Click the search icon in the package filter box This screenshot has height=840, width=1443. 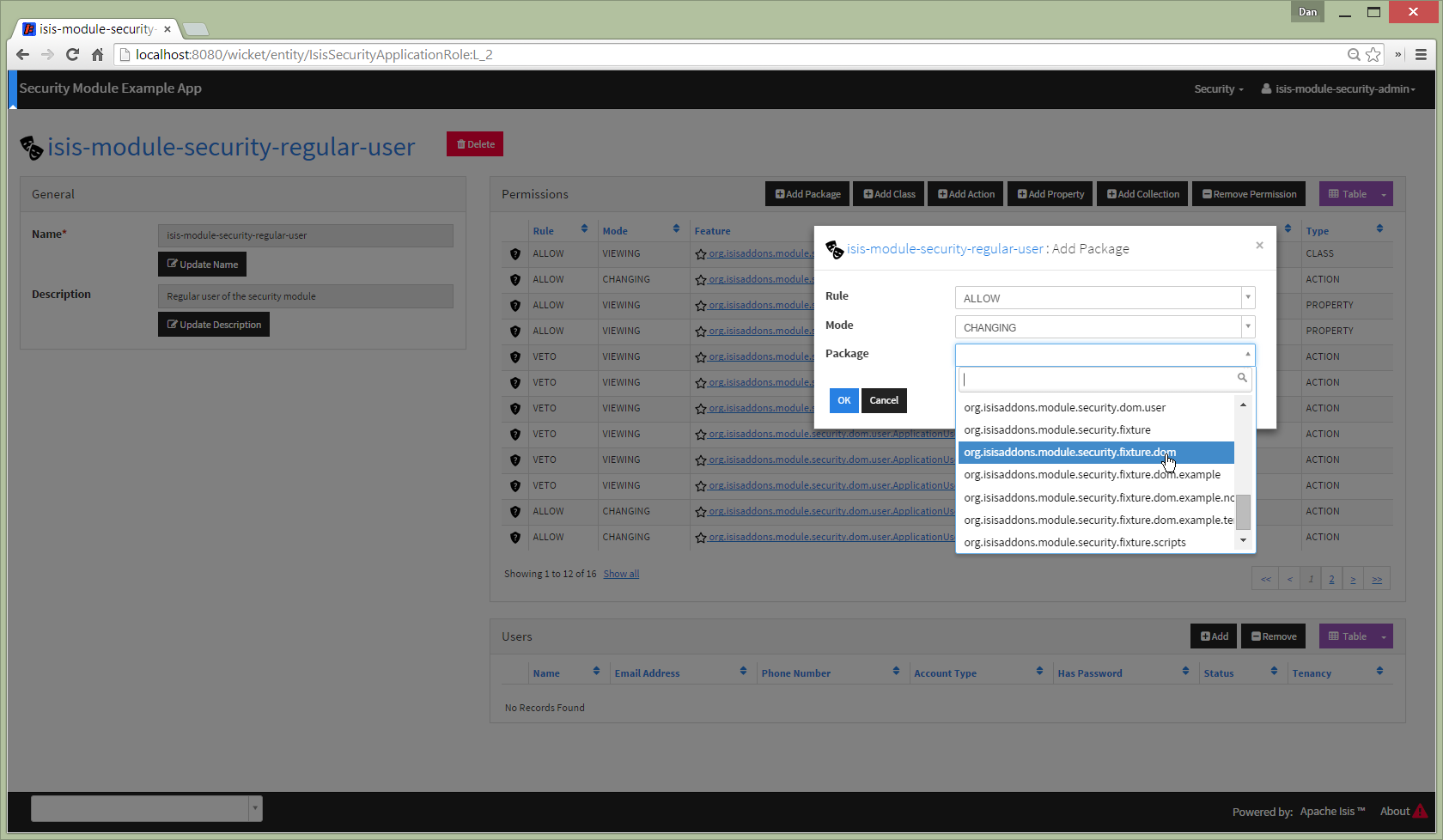1242,378
